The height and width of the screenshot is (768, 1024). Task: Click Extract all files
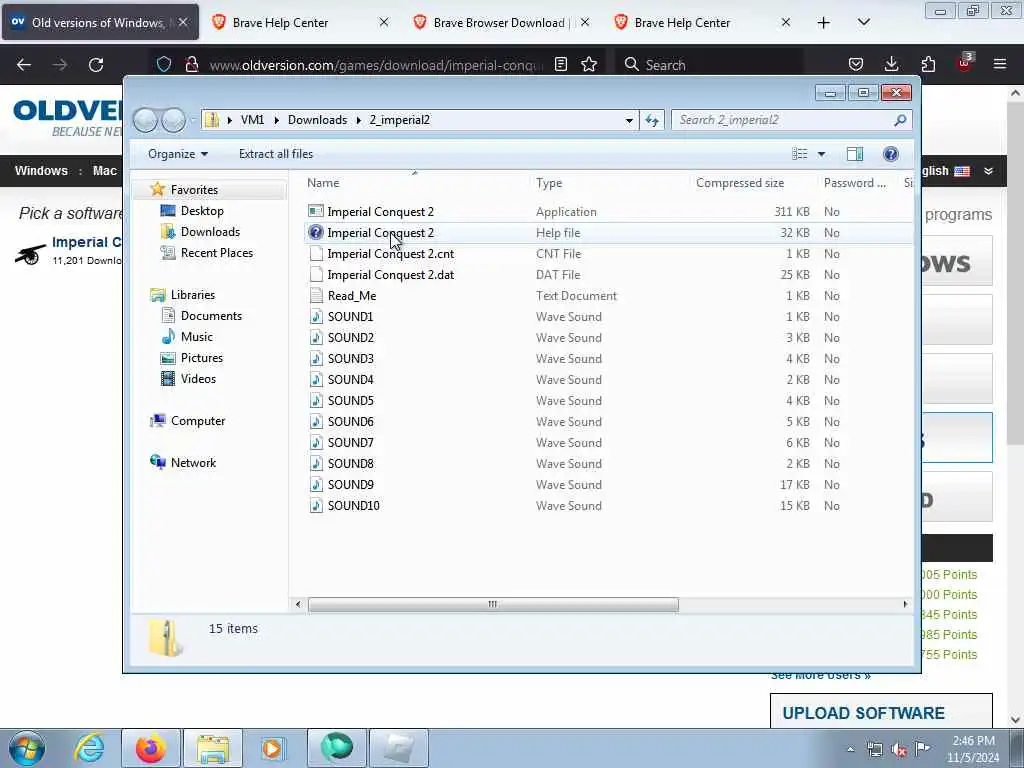[276, 153]
